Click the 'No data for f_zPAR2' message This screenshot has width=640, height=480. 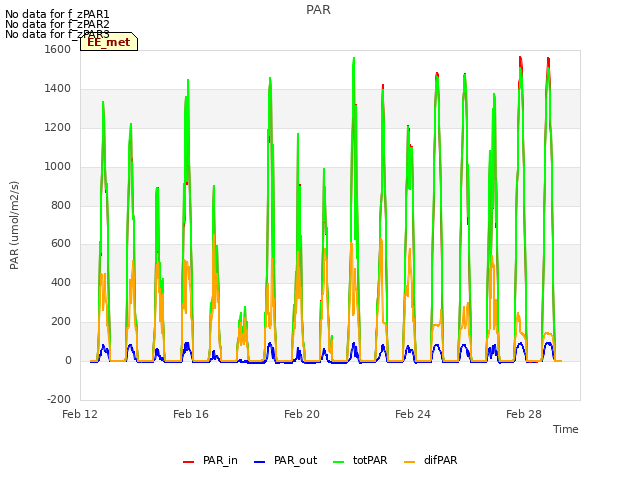click(x=57, y=24)
